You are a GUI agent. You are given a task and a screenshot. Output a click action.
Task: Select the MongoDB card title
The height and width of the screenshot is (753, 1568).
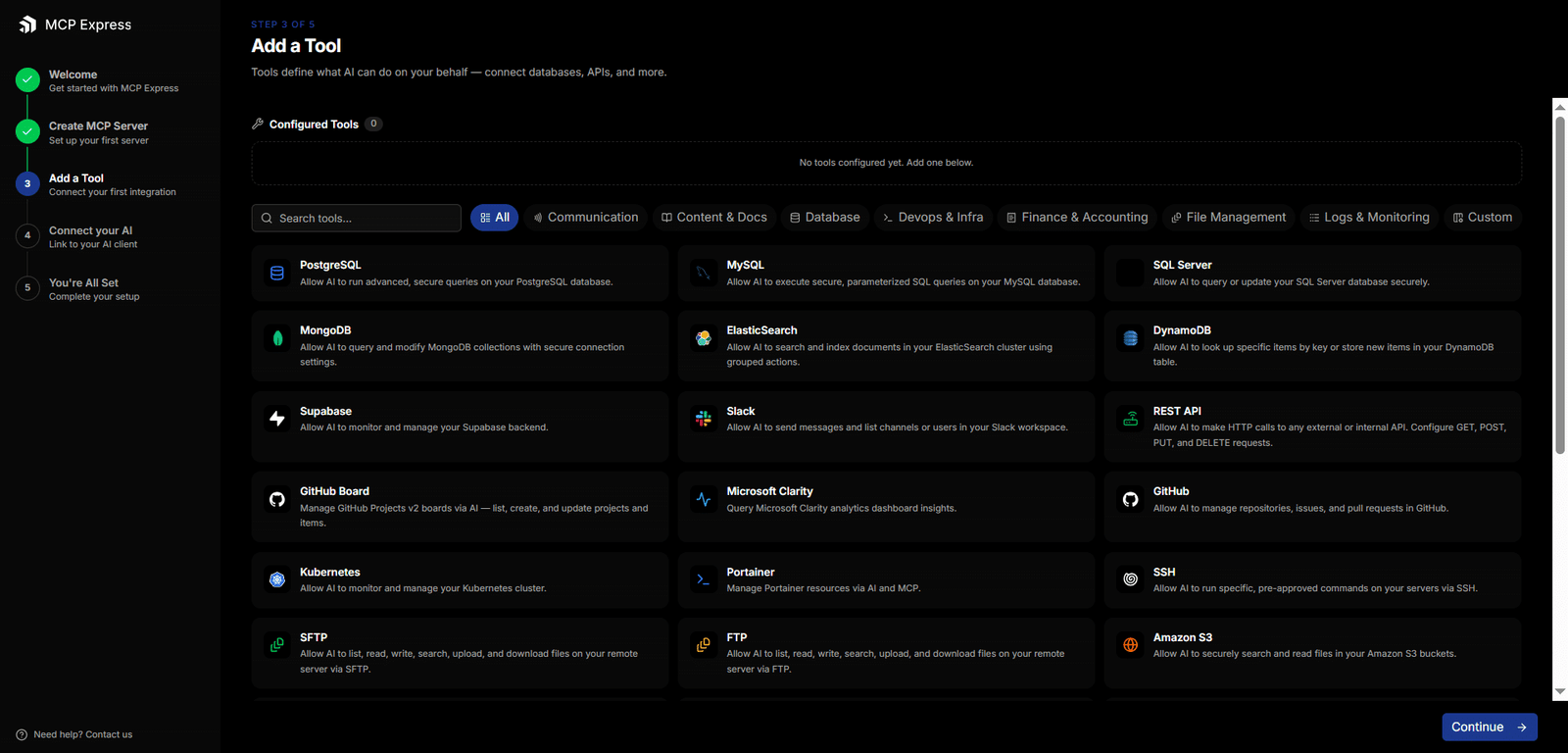pyautogui.click(x=325, y=330)
